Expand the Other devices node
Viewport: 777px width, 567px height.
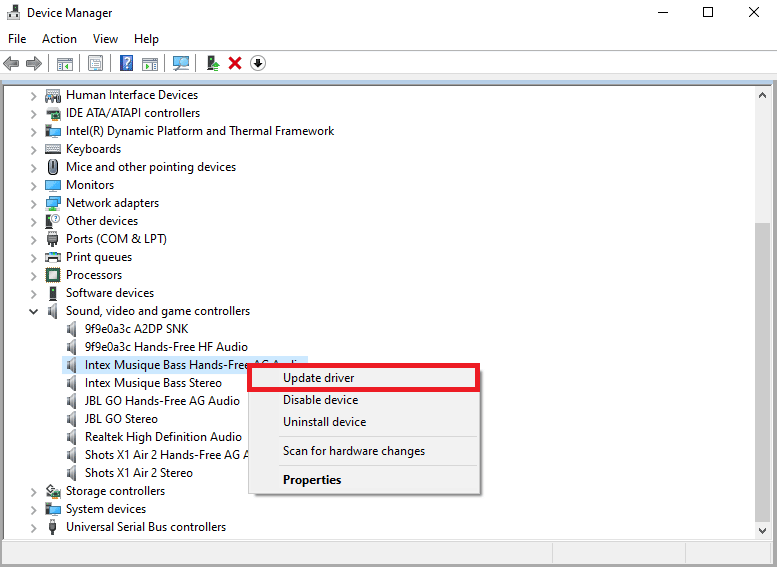34,222
